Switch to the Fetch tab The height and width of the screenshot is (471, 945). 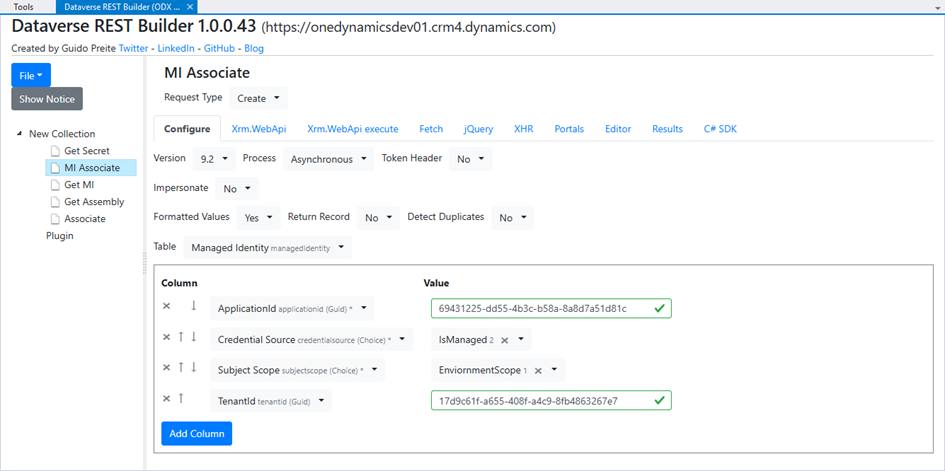pos(431,129)
